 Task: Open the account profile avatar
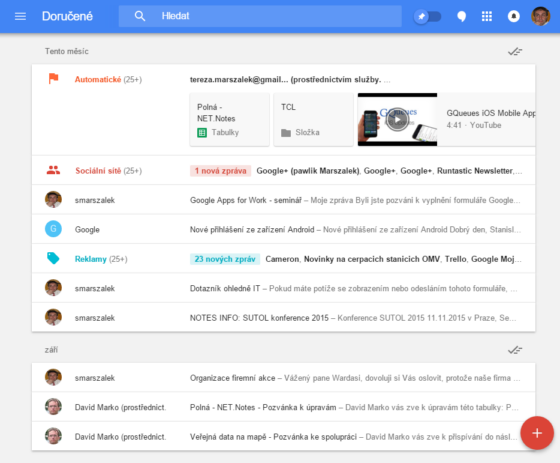point(540,16)
